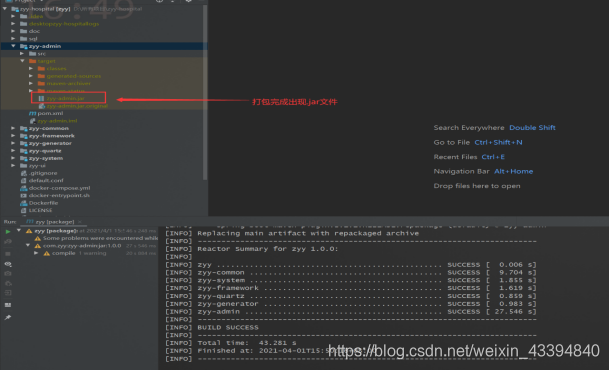Collapse the com.zyy:zyy-admin:jar:1.0.0 node
The width and height of the screenshot is (610, 370).
28,246
